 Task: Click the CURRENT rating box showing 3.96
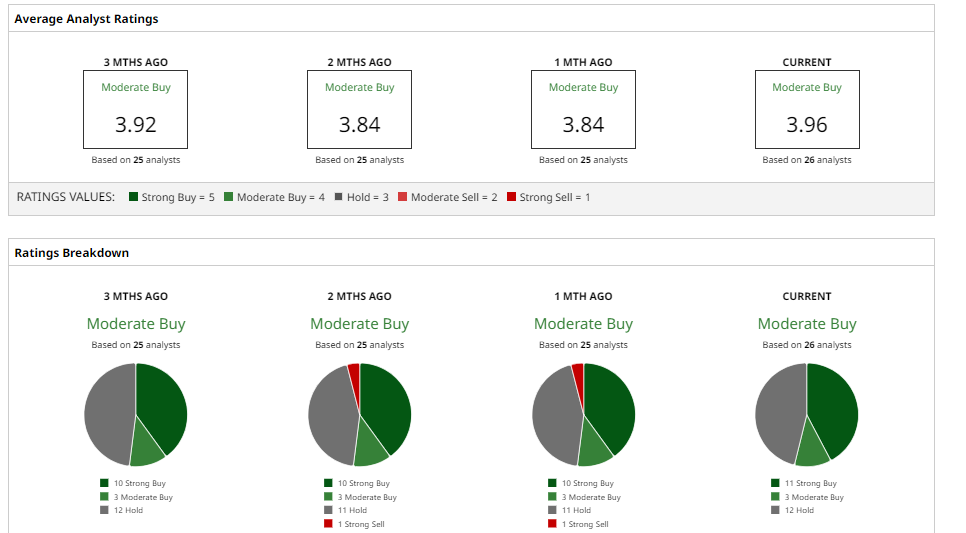pos(807,110)
